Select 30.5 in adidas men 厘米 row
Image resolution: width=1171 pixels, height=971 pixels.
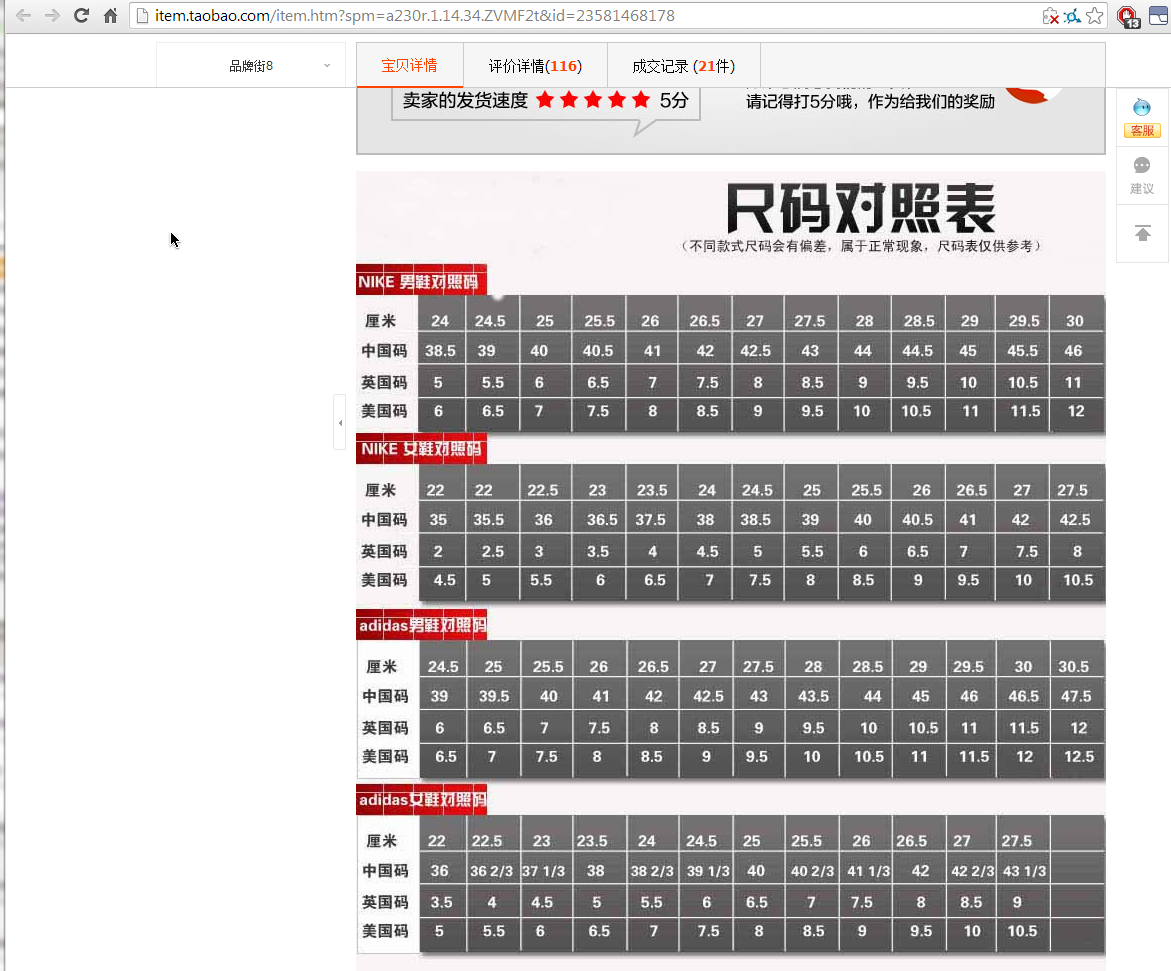click(1073, 666)
